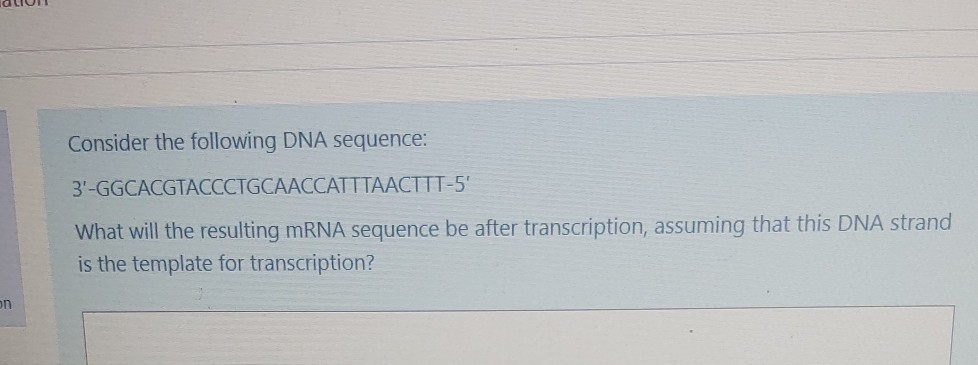Click the DNA sequence line starting 3'-GGCACG
This screenshot has width=978, height=365.
(268, 186)
